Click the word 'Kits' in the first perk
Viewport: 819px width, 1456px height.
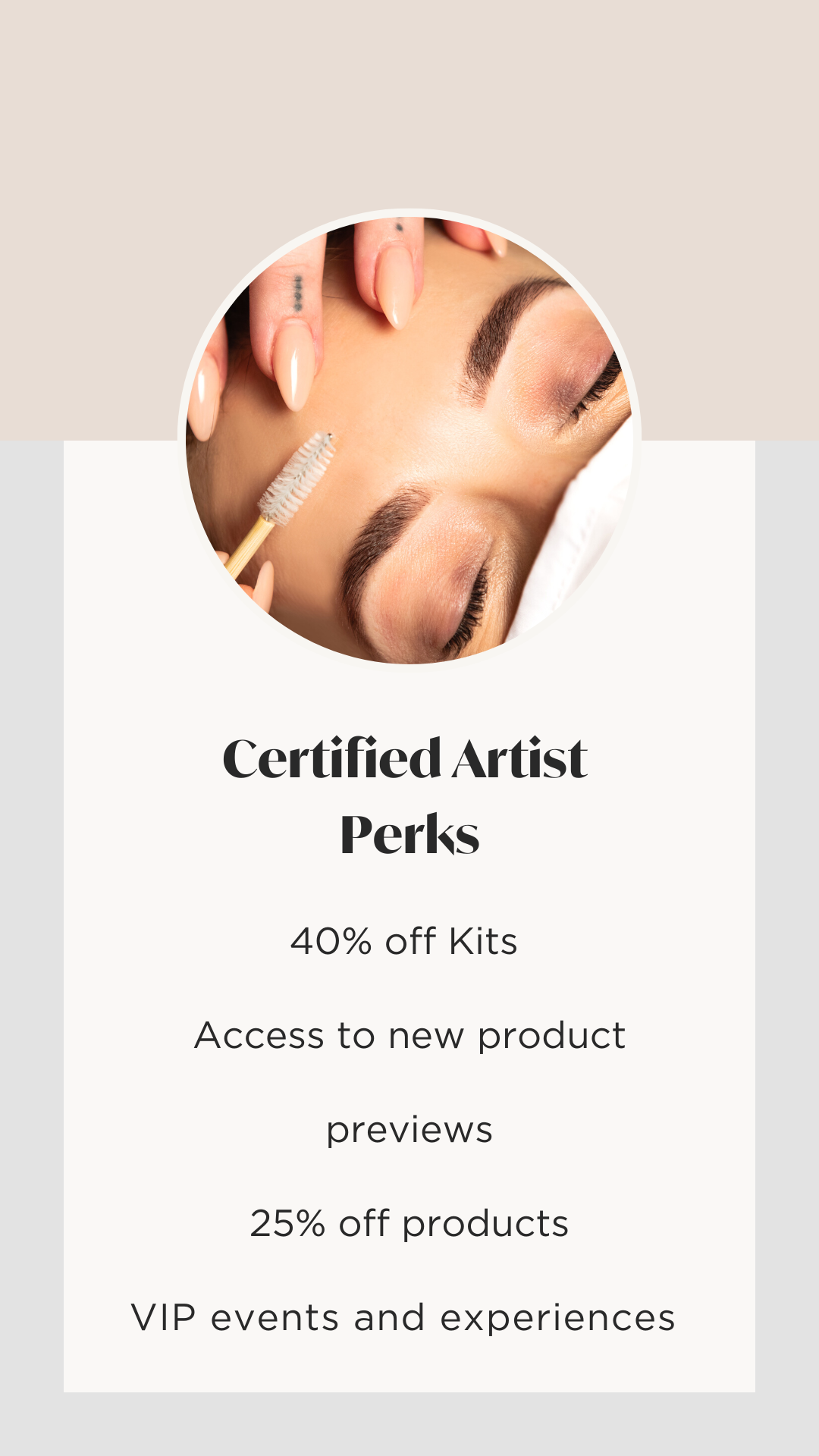[x=483, y=941]
